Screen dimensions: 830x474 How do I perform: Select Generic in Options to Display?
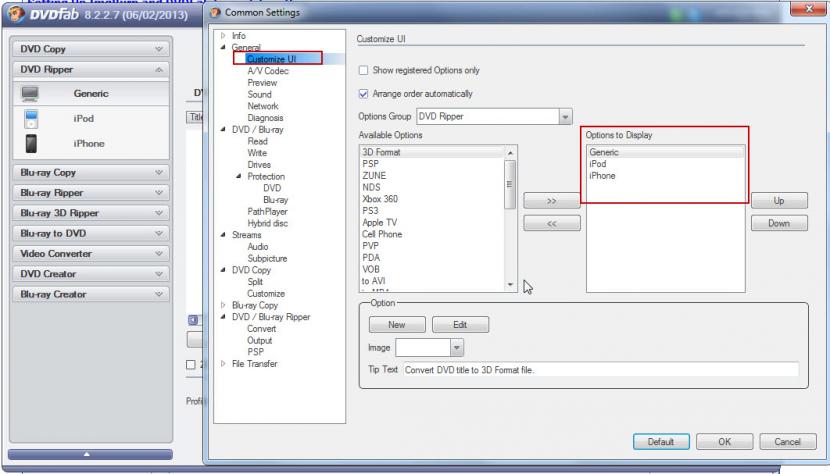(665, 152)
